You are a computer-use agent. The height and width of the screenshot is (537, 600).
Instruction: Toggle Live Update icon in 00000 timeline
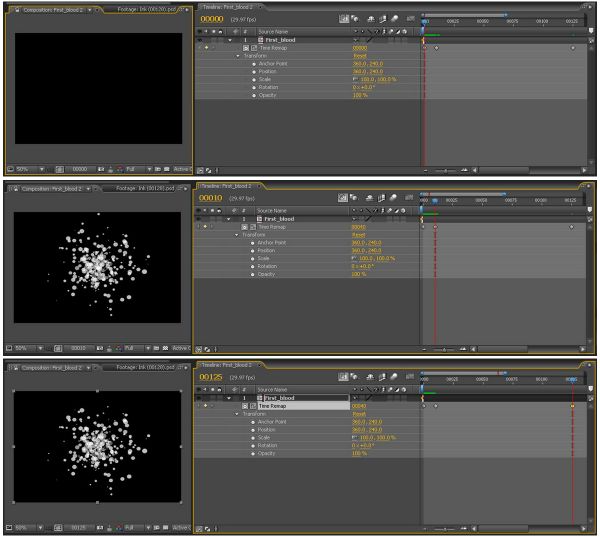(355, 18)
